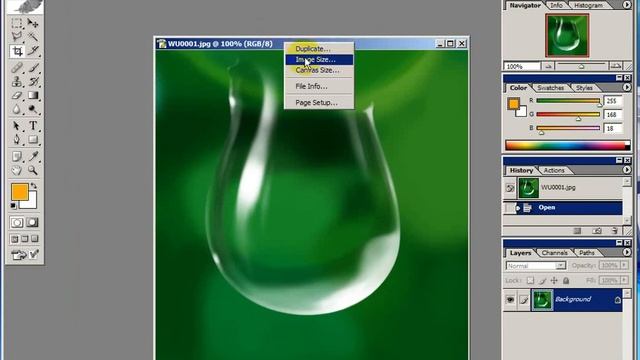The image size is (640, 360).
Task: Delete current state in History panel
Action: (x=615, y=231)
